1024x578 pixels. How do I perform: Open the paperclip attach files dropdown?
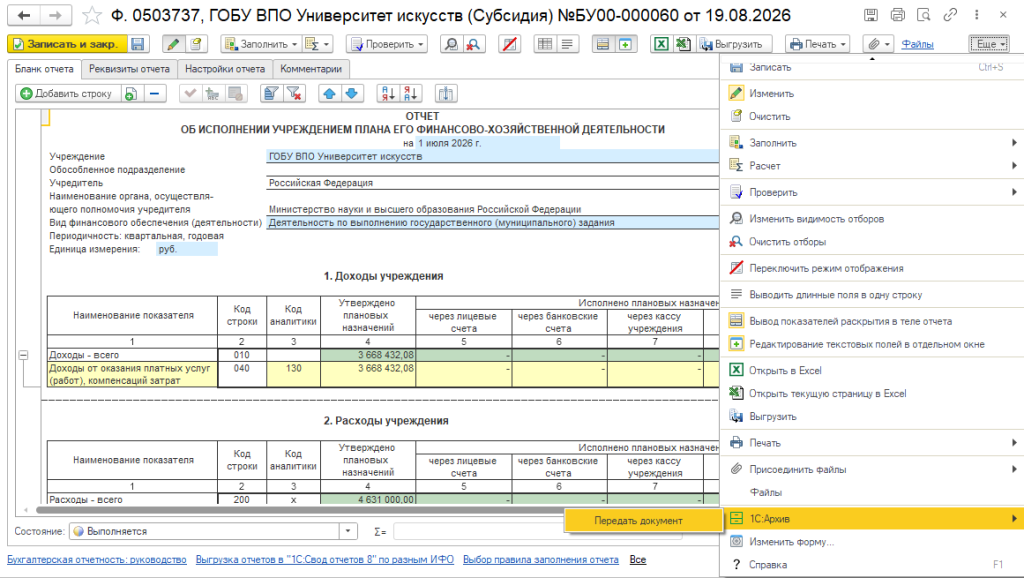click(x=878, y=44)
